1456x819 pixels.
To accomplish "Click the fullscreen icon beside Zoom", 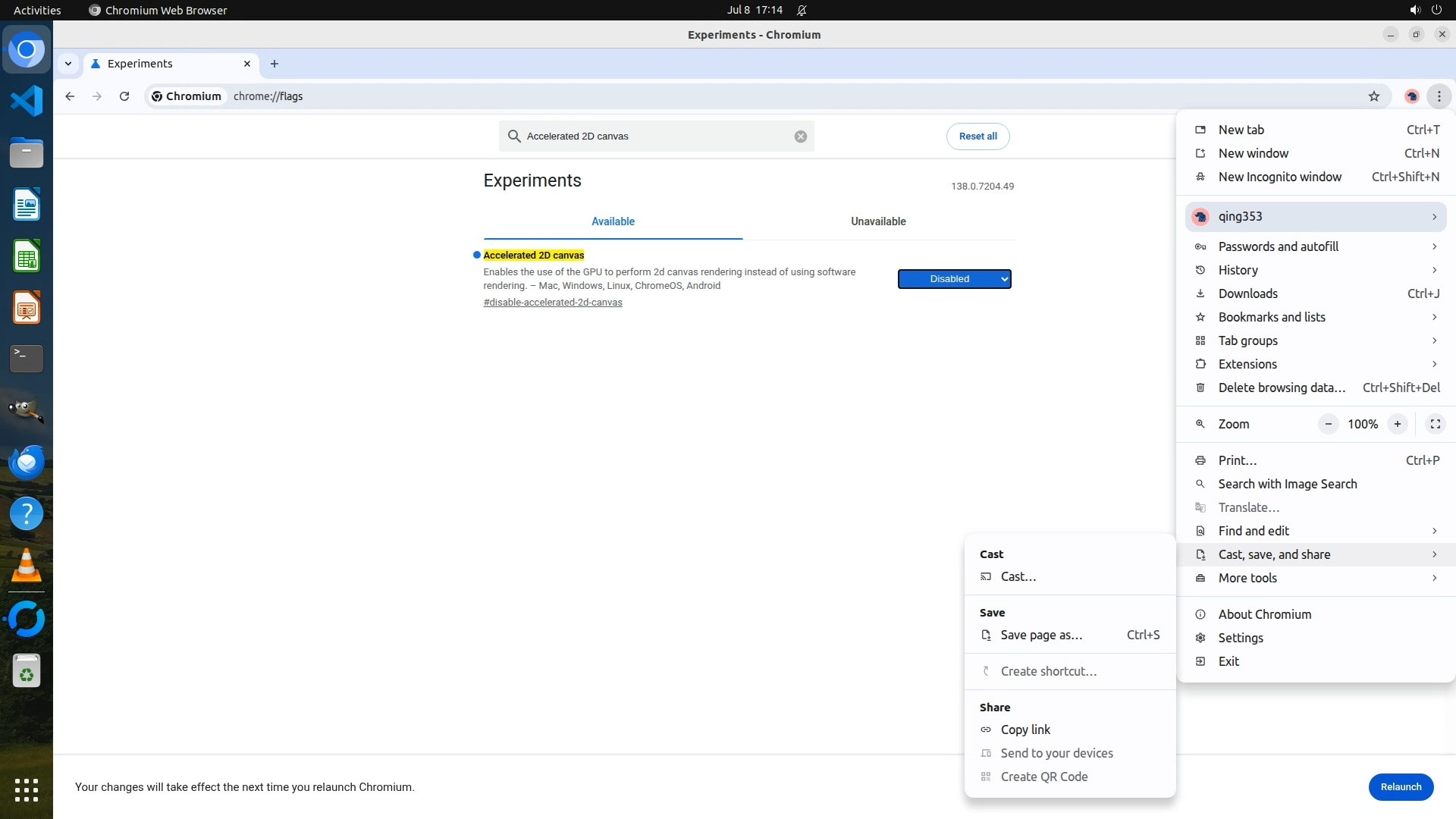I will (x=1435, y=424).
